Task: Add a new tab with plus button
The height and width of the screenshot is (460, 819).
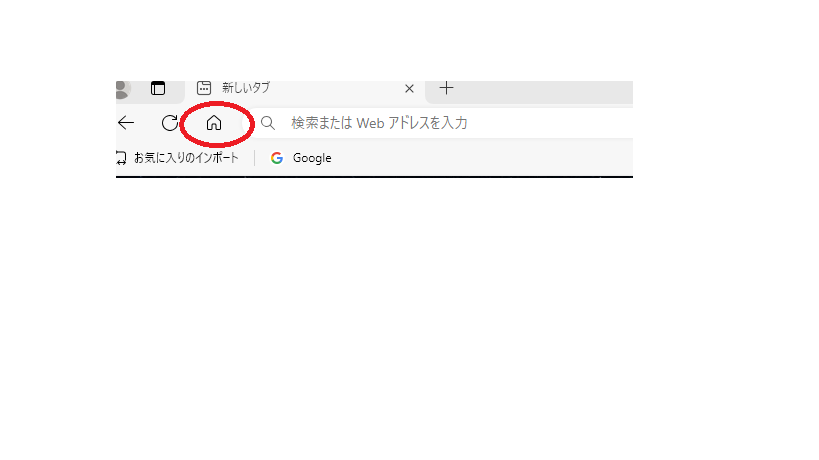Action: 446,88
